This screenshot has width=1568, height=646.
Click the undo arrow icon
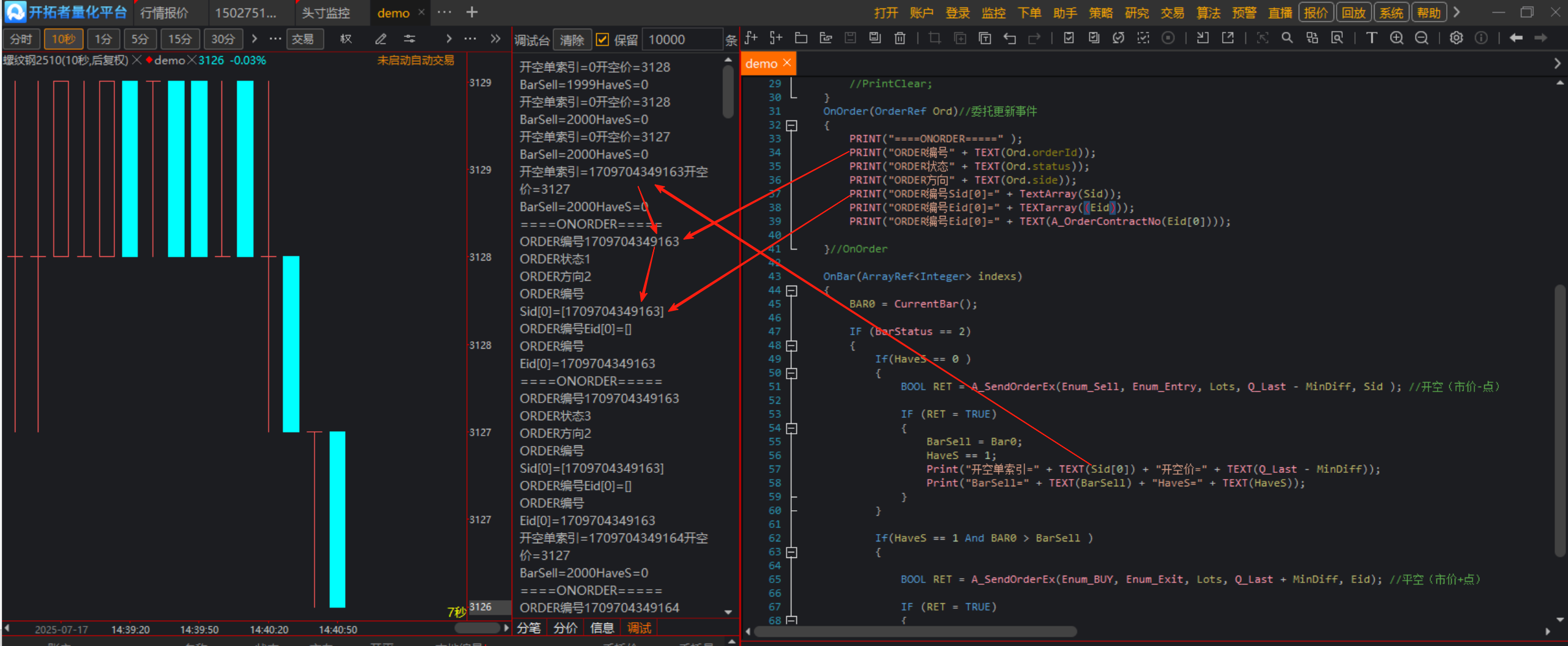click(x=1010, y=38)
